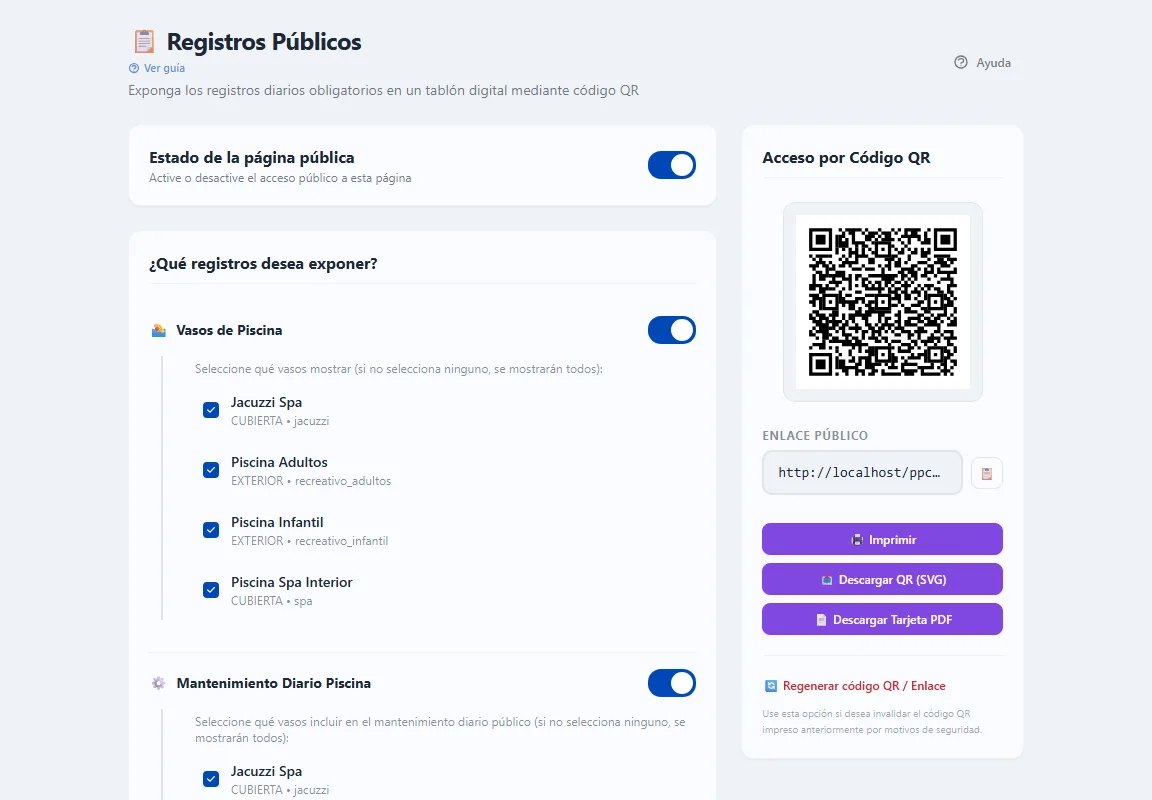This screenshot has width=1152, height=800.
Task: Switch off Mantenimiento Diario Piscina toggle
Action: 672,683
